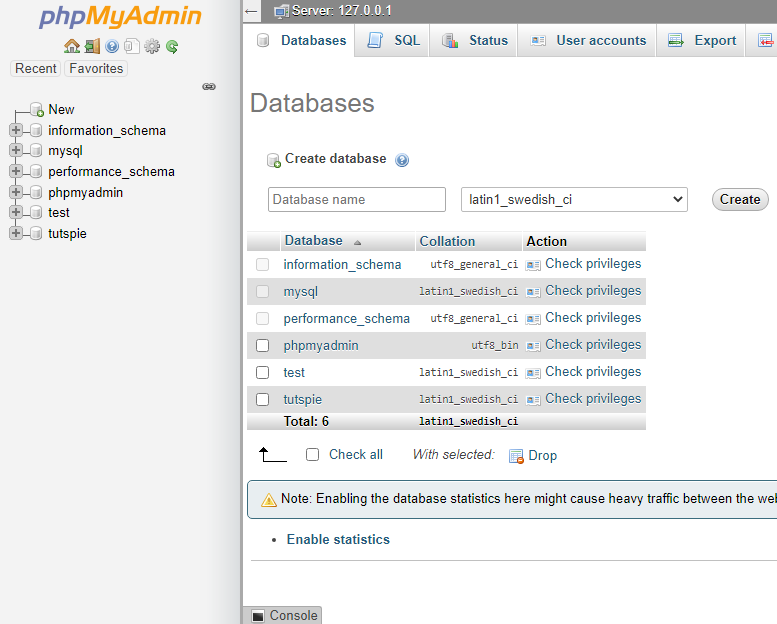Click the Create button
This screenshot has width=777, height=624.
pyautogui.click(x=740, y=200)
